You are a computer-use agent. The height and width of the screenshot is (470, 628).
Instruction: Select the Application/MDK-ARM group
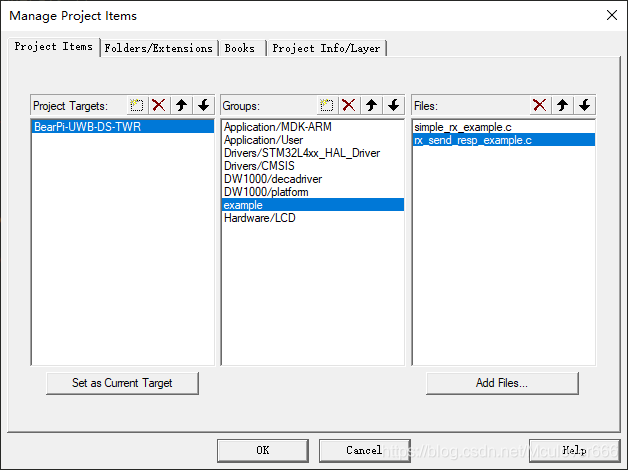point(313,127)
